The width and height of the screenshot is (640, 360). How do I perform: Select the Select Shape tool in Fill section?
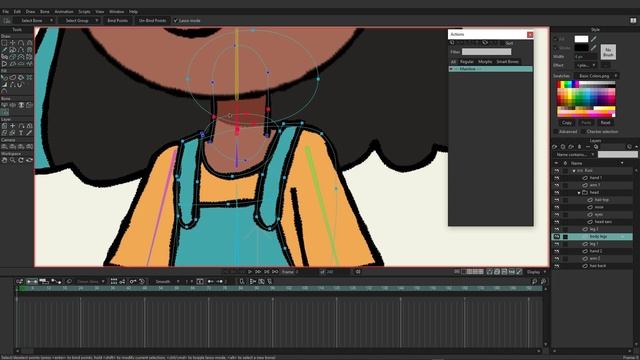(x=4, y=77)
